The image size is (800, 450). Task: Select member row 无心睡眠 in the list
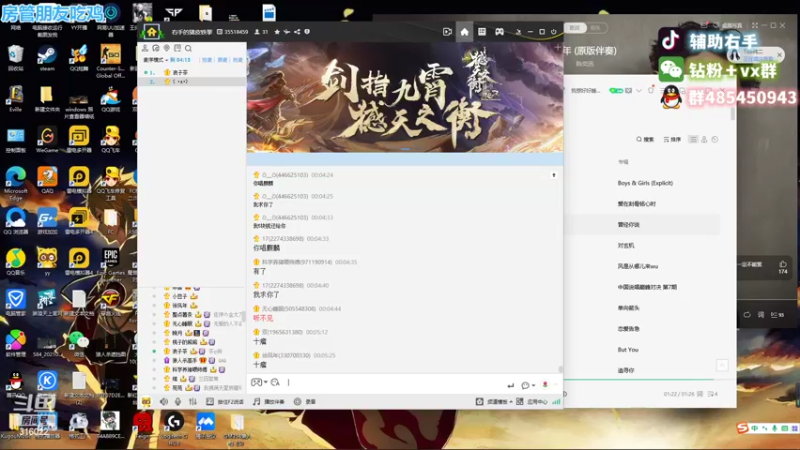193,324
